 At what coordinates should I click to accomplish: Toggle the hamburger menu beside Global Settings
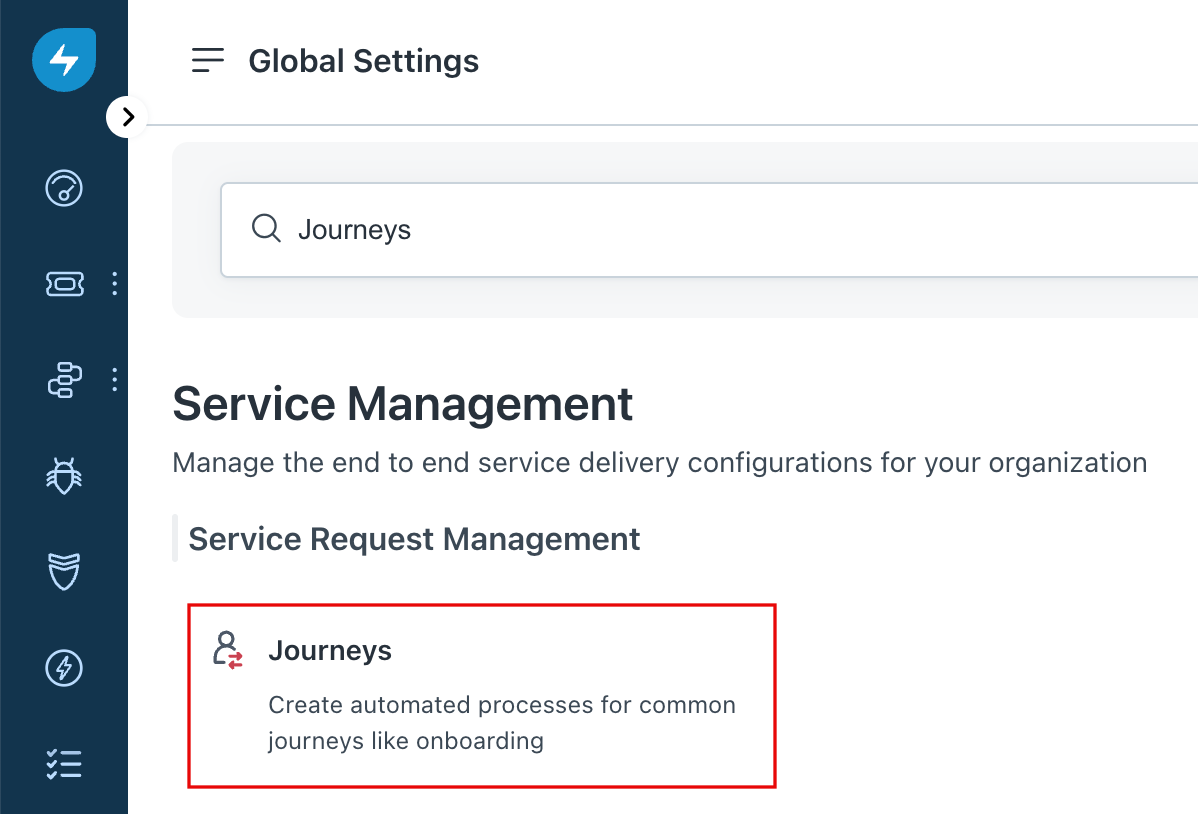pyautogui.click(x=208, y=60)
